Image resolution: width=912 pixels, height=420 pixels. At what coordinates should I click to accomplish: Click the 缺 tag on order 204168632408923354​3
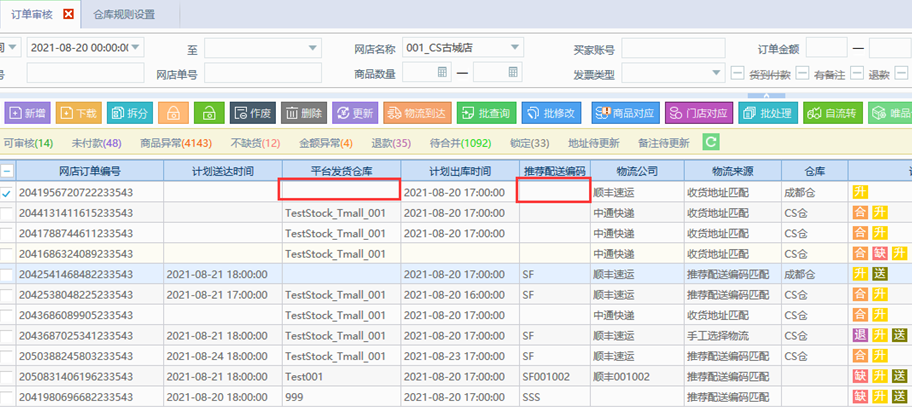[x=879, y=254]
